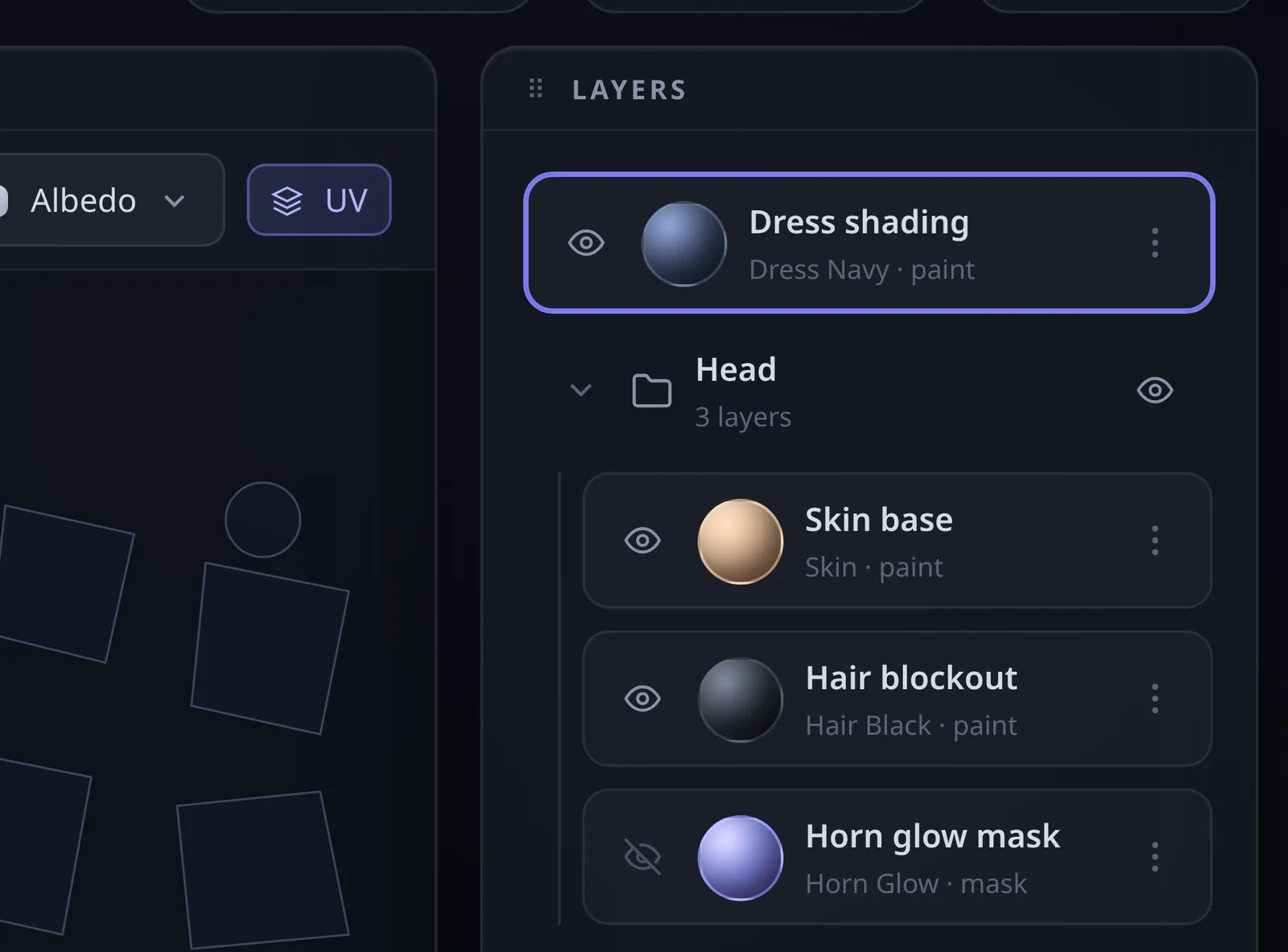
Task: Click the 'Skin · paint' subtitle
Action: [x=873, y=567]
